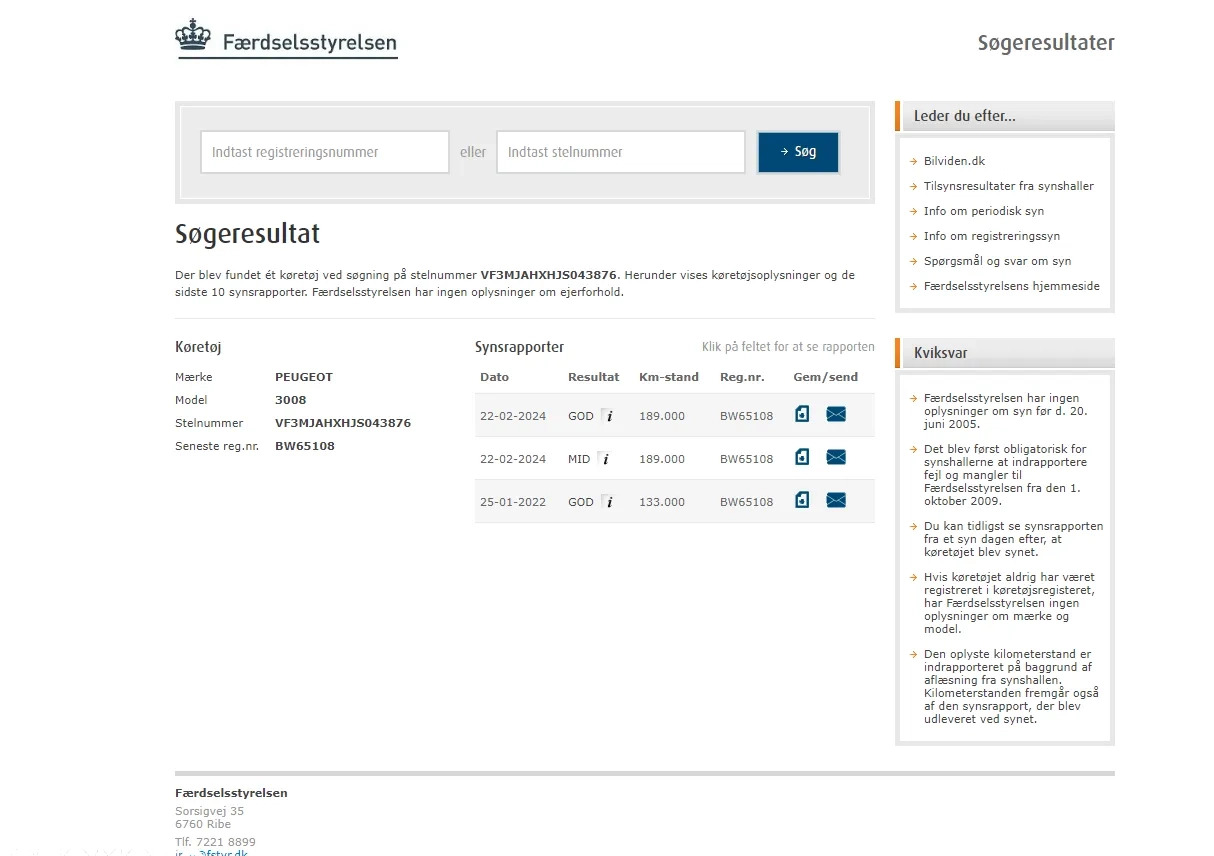Click Seneste reg.nr. value BW65108
This screenshot has width=1214, height=856.
pyautogui.click(x=305, y=446)
